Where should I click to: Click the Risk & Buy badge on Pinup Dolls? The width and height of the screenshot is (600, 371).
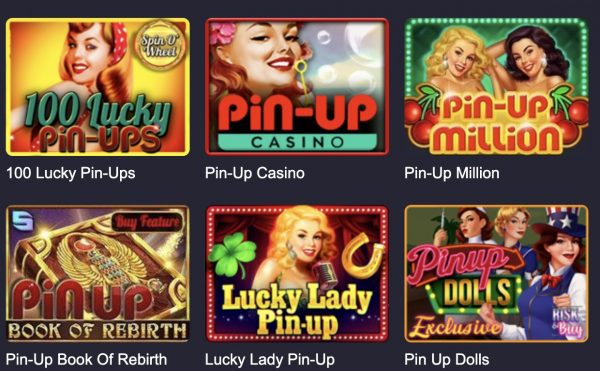(567, 322)
